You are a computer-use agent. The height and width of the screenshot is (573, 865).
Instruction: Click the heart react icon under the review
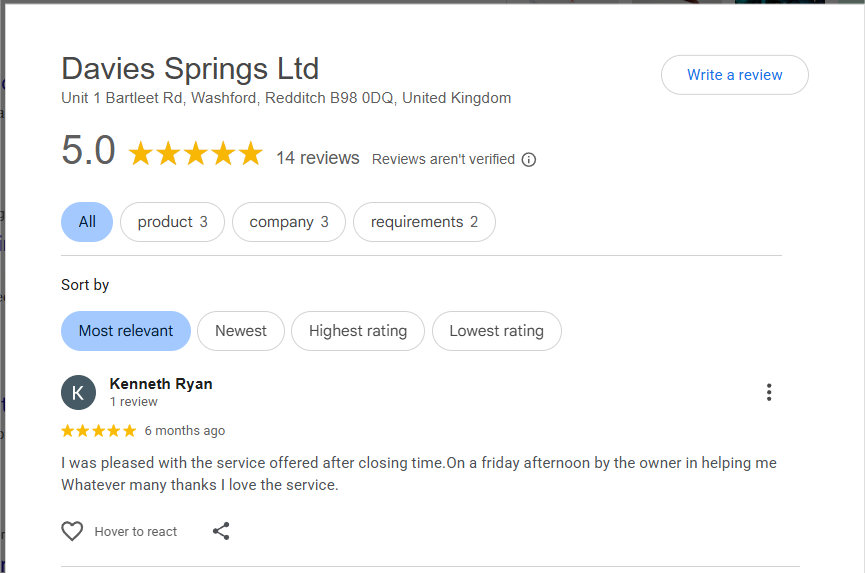click(72, 531)
